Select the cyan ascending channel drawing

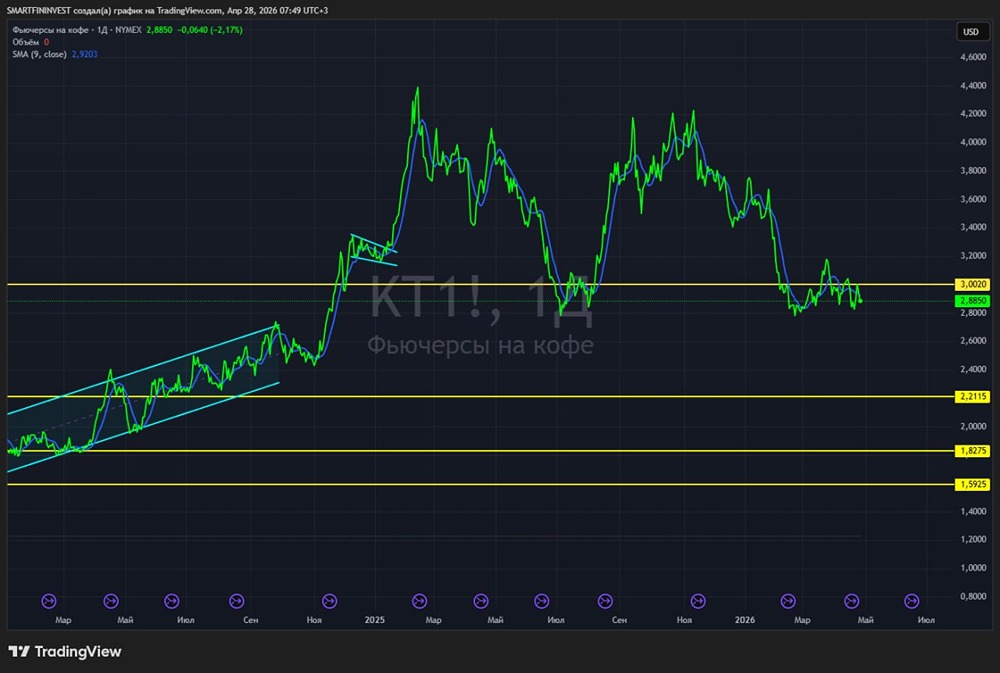coord(143,399)
